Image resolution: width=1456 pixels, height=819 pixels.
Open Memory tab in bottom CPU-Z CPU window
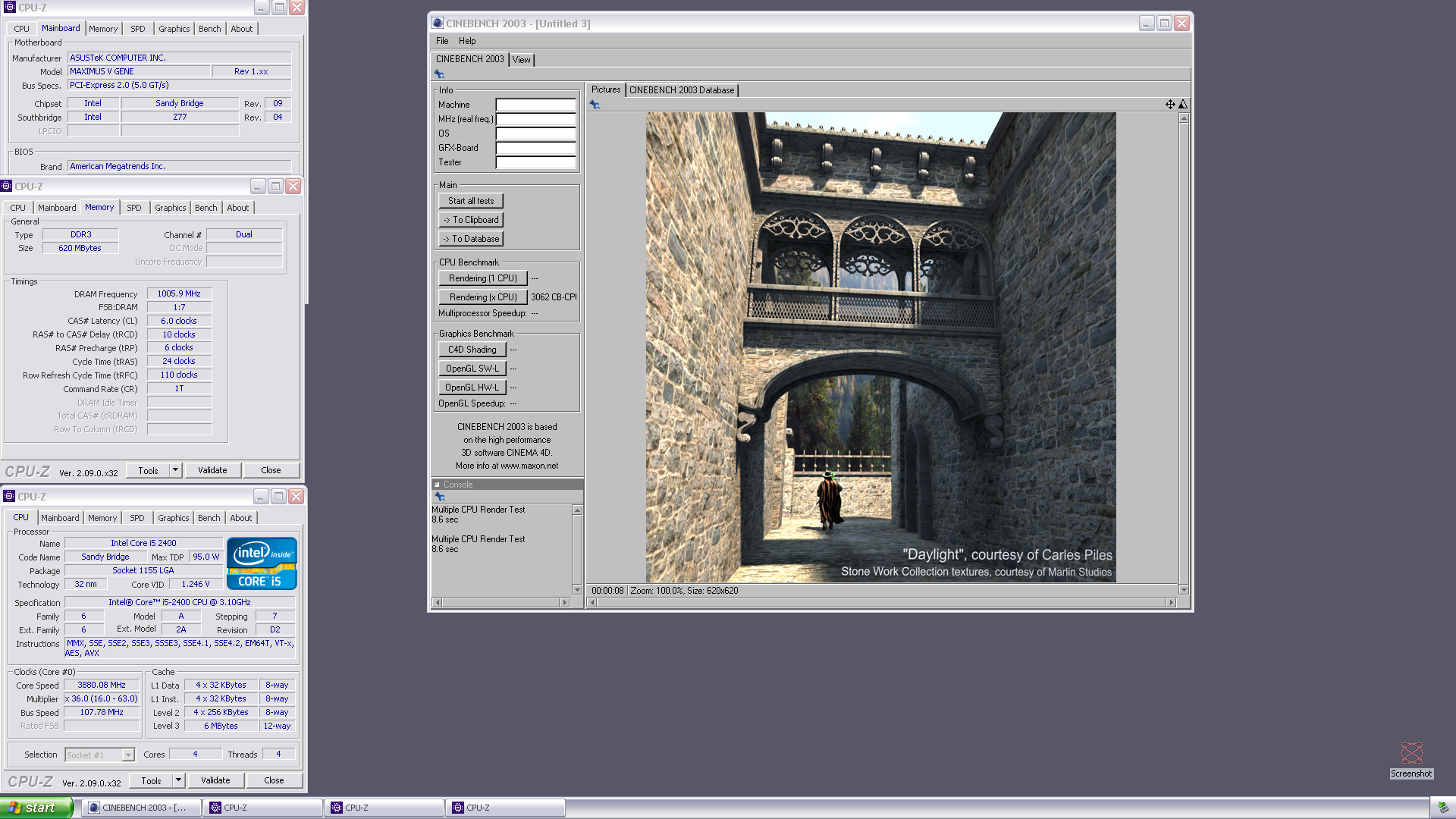click(102, 518)
